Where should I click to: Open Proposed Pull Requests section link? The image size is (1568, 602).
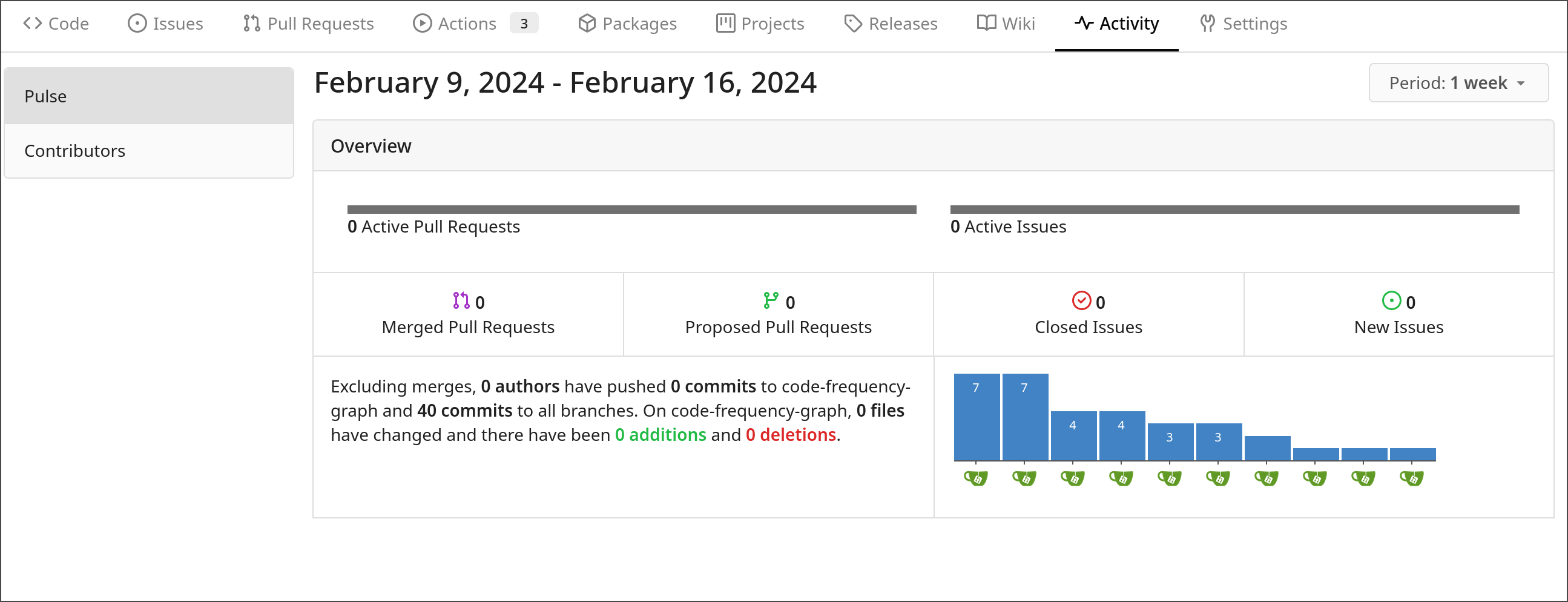779,314
